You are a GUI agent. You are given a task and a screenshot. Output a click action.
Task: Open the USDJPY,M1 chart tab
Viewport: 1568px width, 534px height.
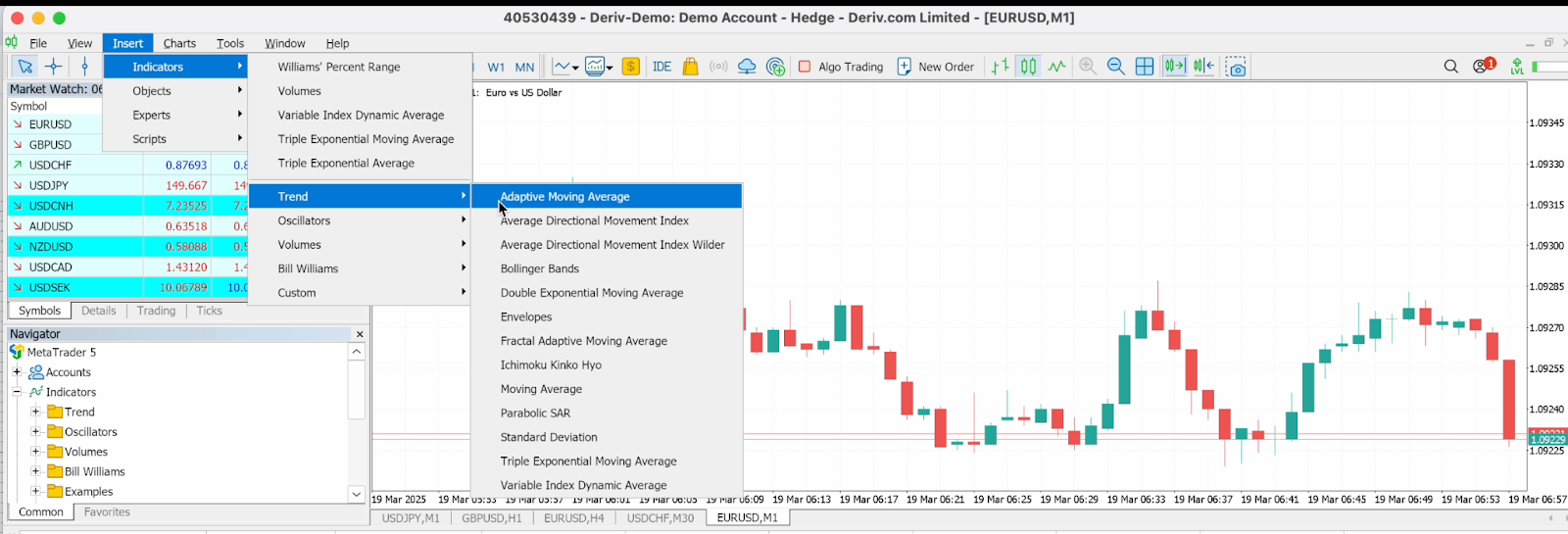tap(411, 517)
